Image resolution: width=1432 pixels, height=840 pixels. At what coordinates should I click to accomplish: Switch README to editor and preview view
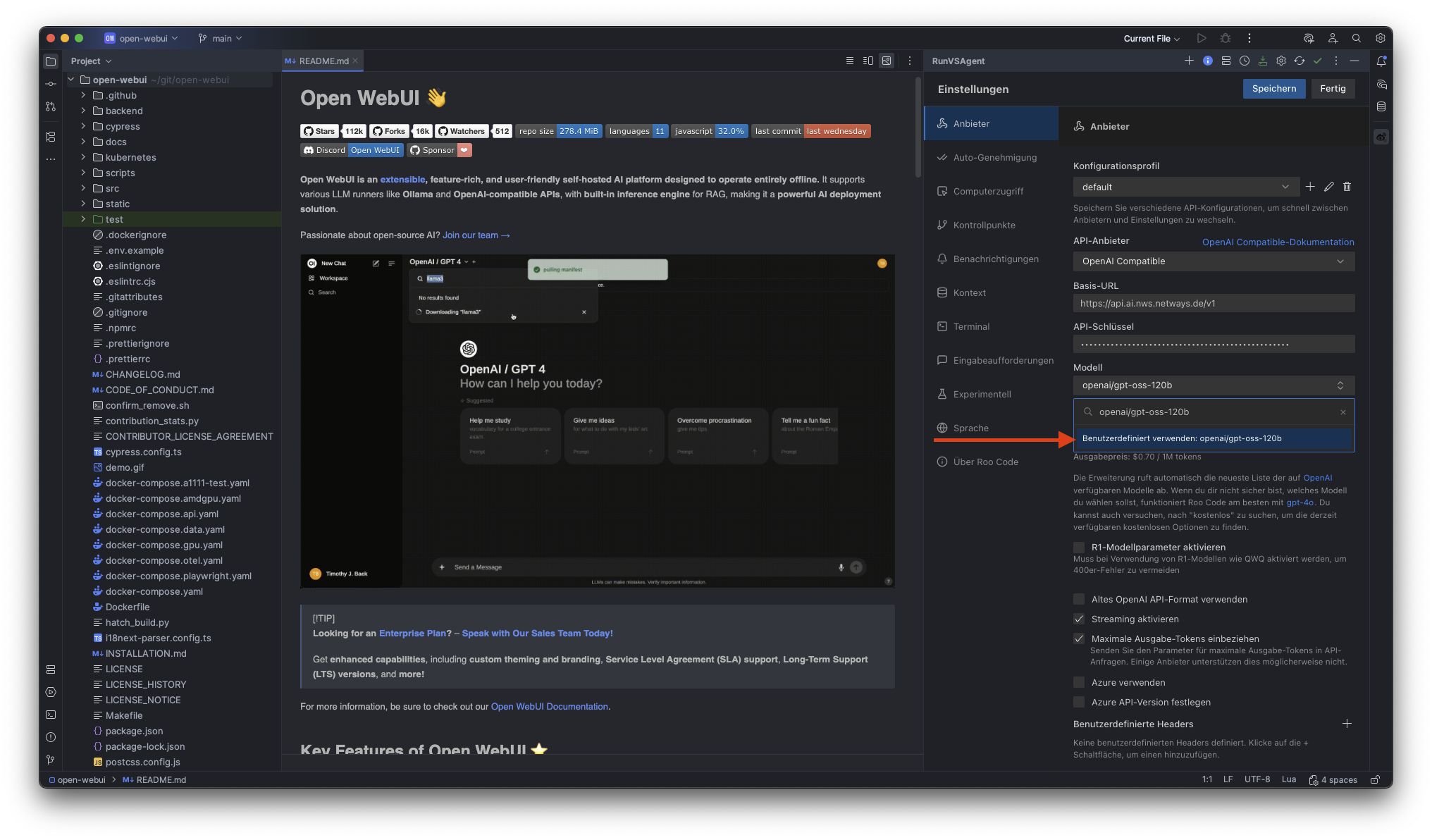[868, 61]
